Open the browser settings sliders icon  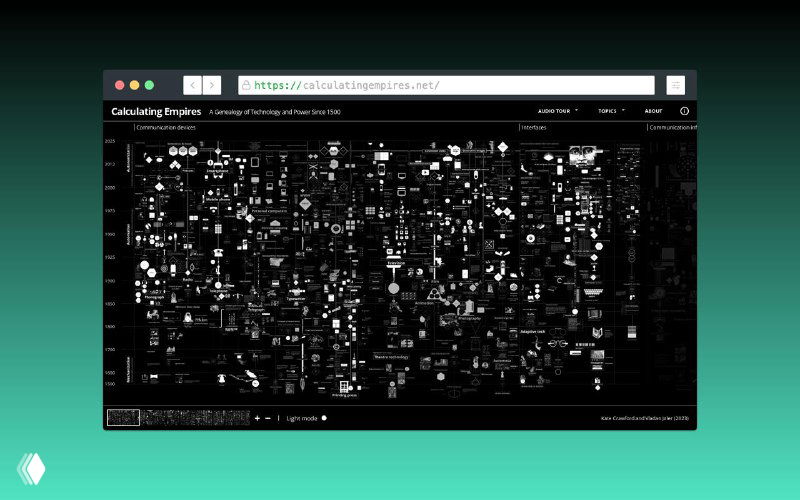click(x=676, y=85)
